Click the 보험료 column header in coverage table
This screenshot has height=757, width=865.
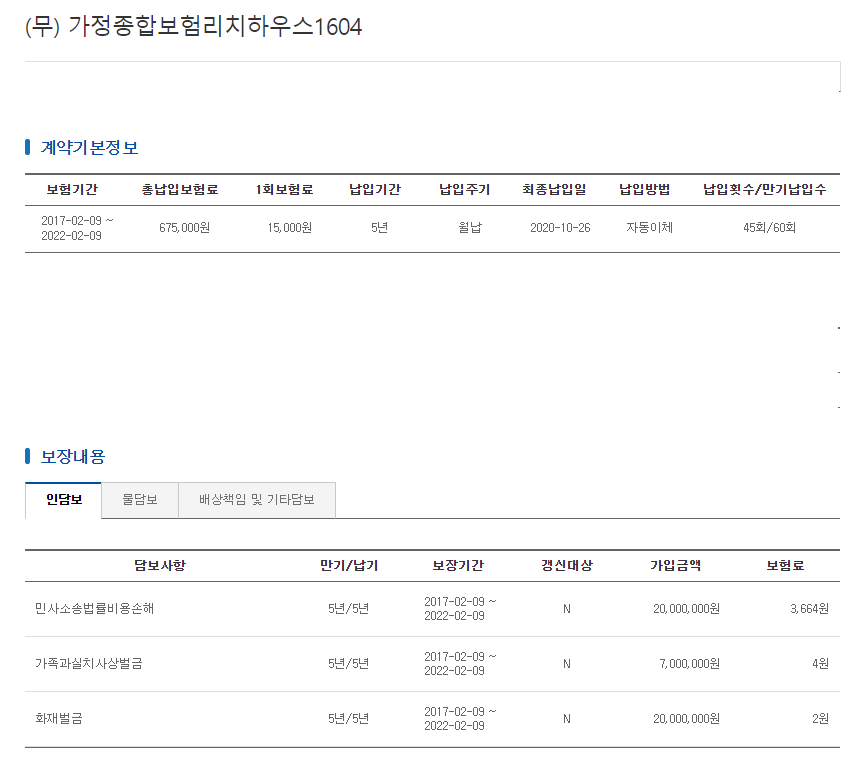(785, 566)
